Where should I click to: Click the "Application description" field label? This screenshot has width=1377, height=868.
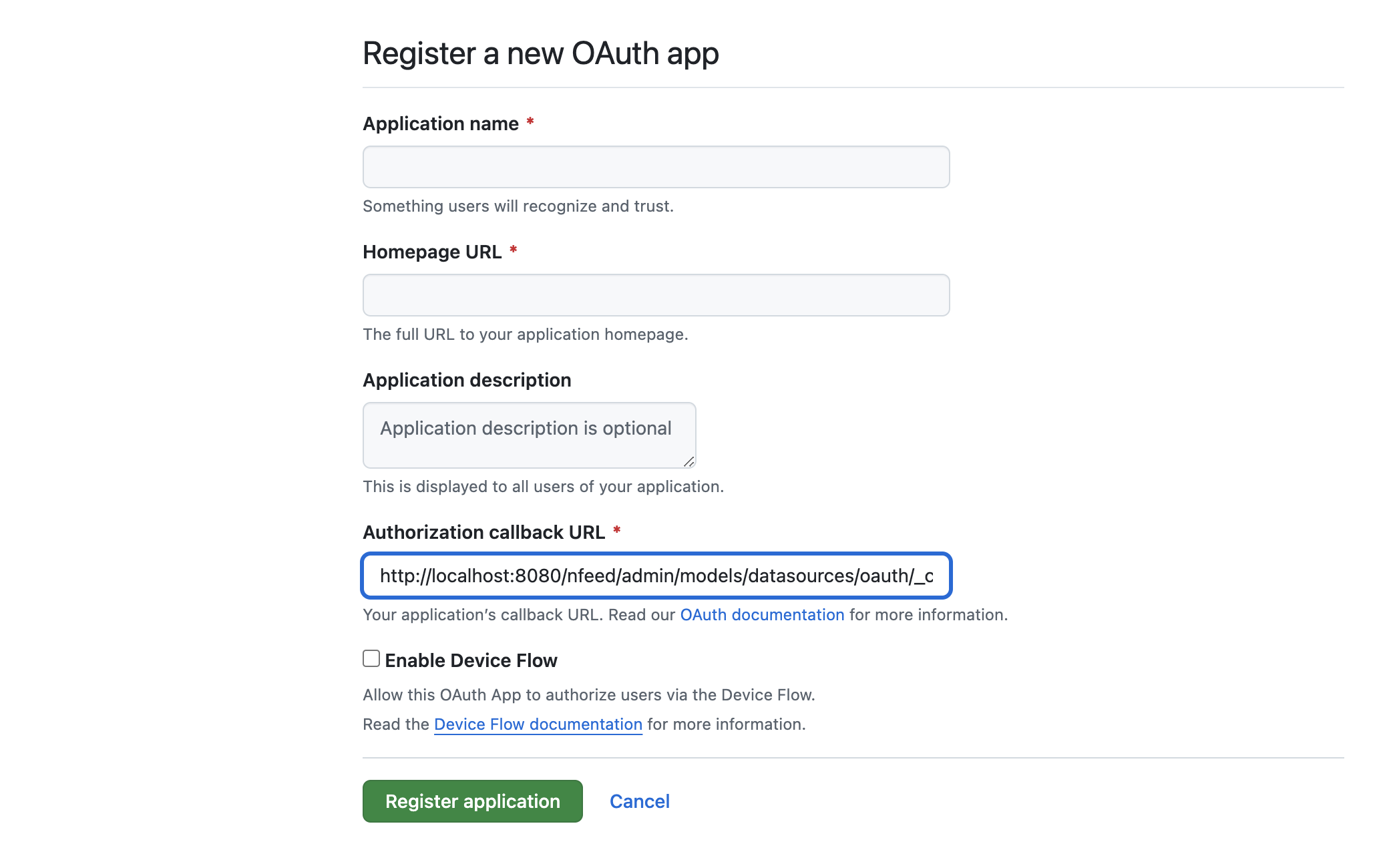click(x=467, y=380)
